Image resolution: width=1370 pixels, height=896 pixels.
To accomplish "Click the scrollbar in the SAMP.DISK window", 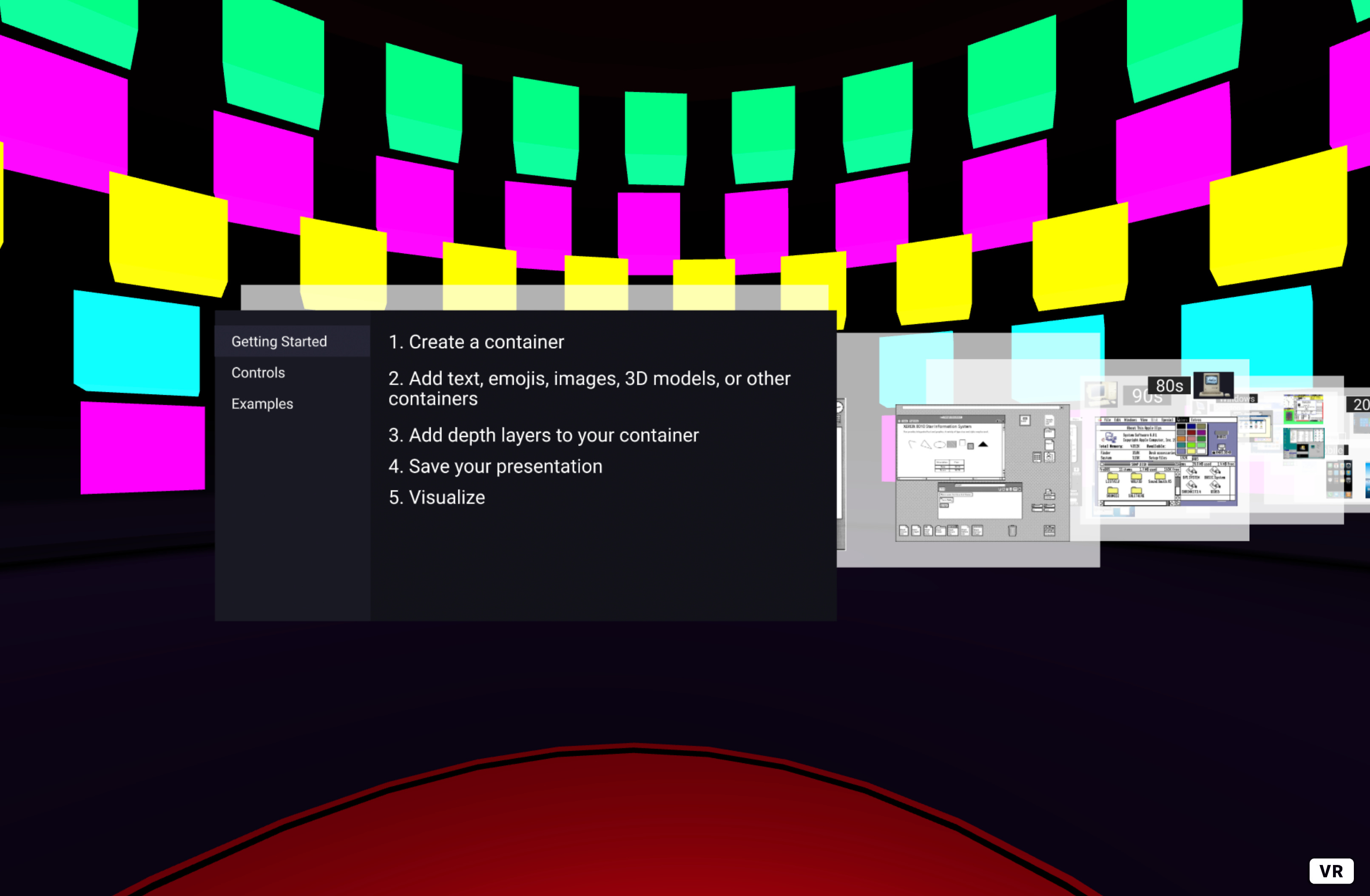I will coord(1178,483).
